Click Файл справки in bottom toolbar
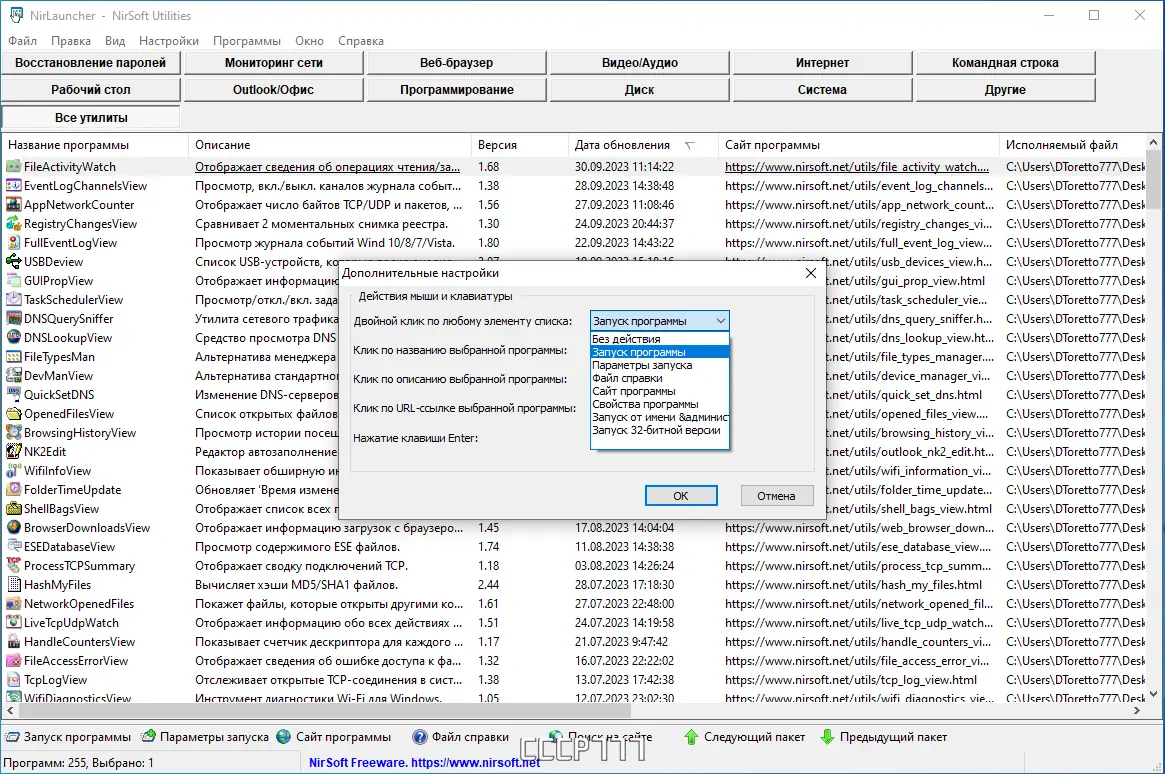Screen dimensions: 1165x774 [x=461, y=737]
